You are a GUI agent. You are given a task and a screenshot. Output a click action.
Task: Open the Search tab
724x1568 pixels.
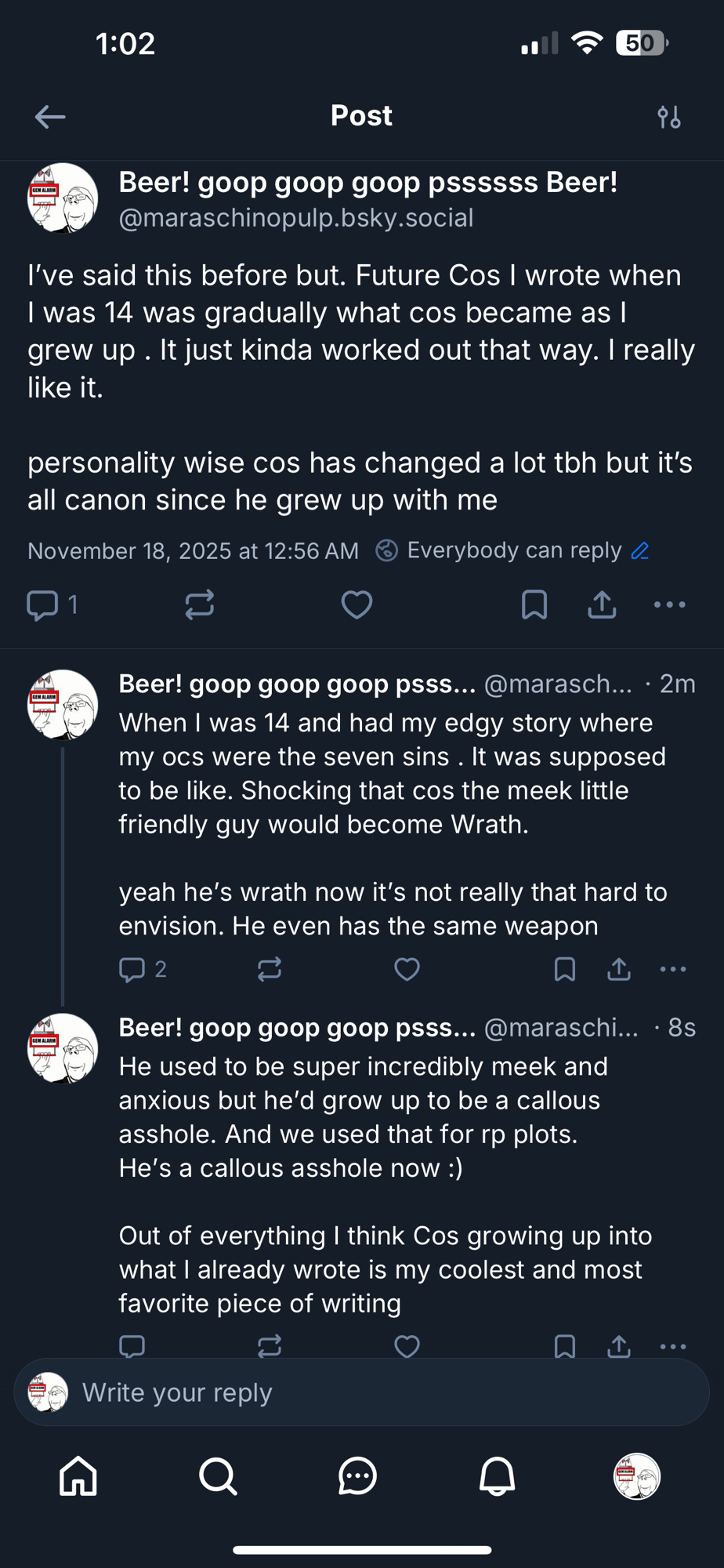coord(218,1476)
